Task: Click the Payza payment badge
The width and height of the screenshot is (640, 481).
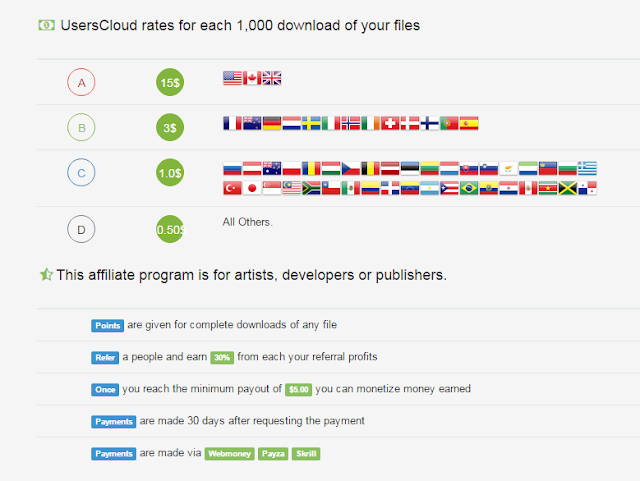Action: pos(273,454)
